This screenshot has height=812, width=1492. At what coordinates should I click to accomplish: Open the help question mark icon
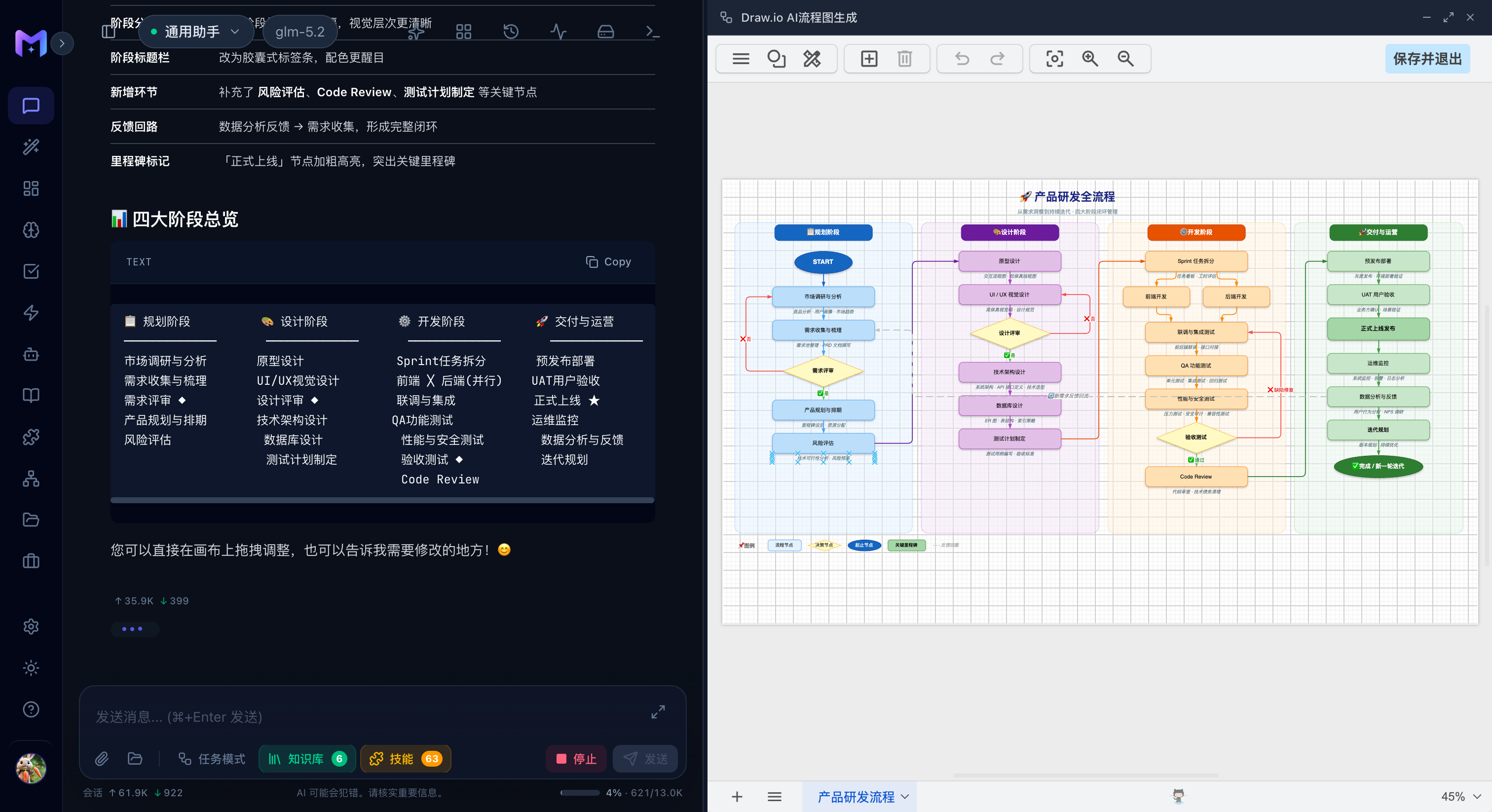(x=31, y=709)
